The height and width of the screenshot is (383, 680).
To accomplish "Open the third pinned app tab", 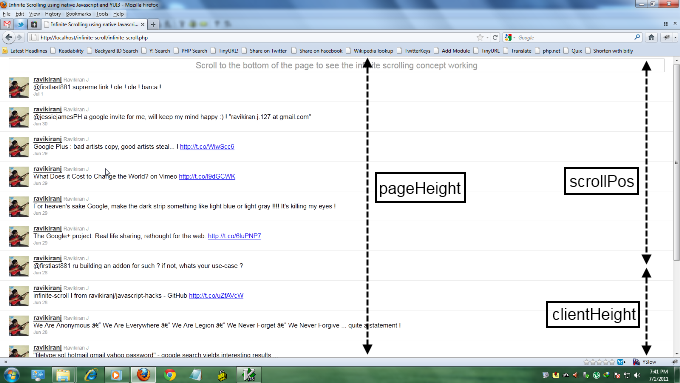I will click(x=34, y=24).
